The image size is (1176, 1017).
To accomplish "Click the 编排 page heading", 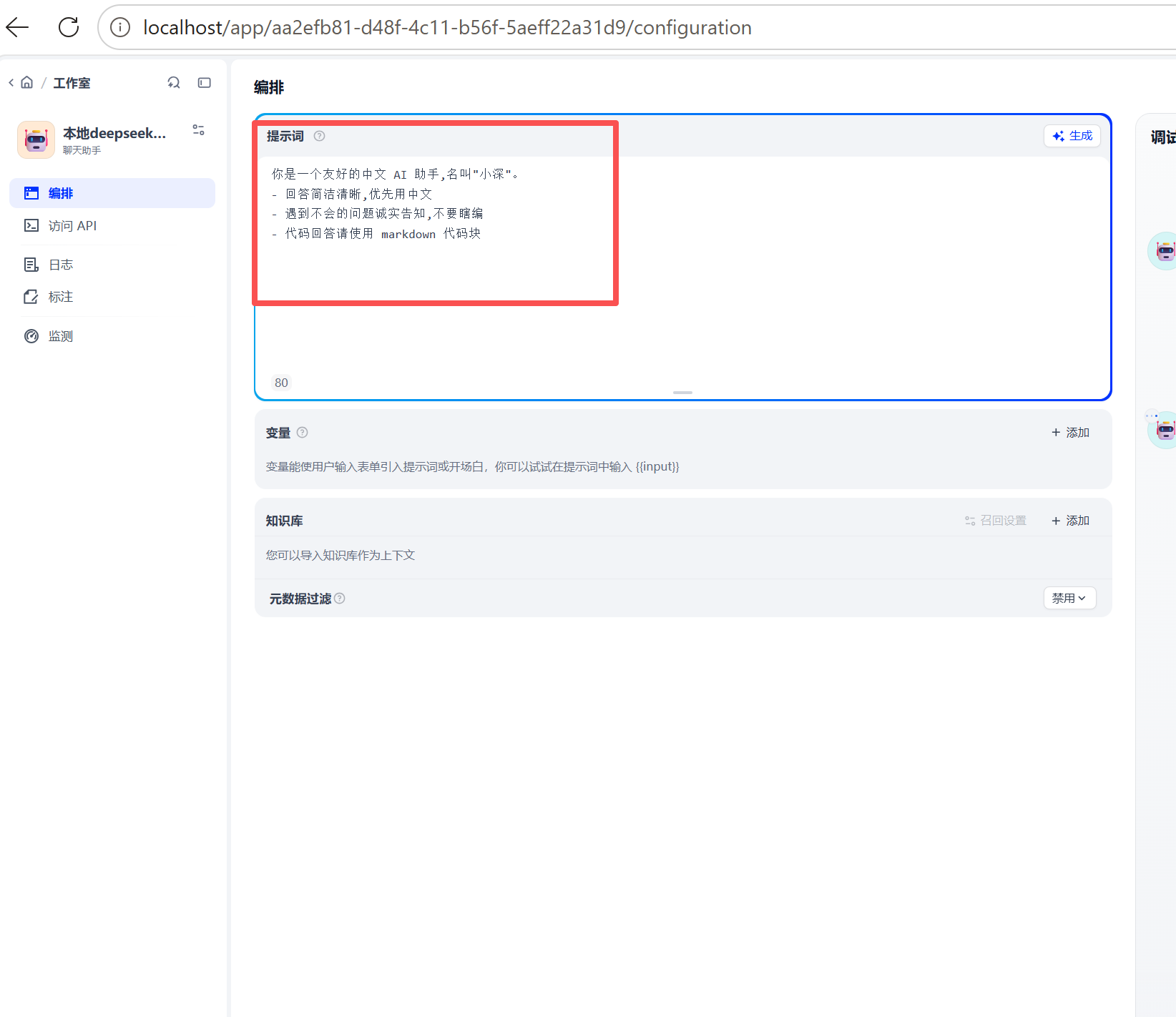I will [269, 87].
